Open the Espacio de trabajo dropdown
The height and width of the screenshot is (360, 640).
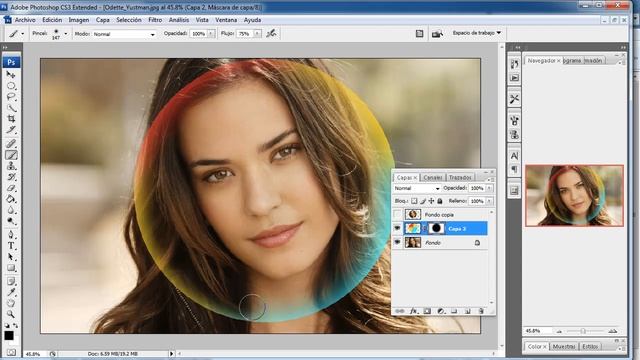[477, 33]
